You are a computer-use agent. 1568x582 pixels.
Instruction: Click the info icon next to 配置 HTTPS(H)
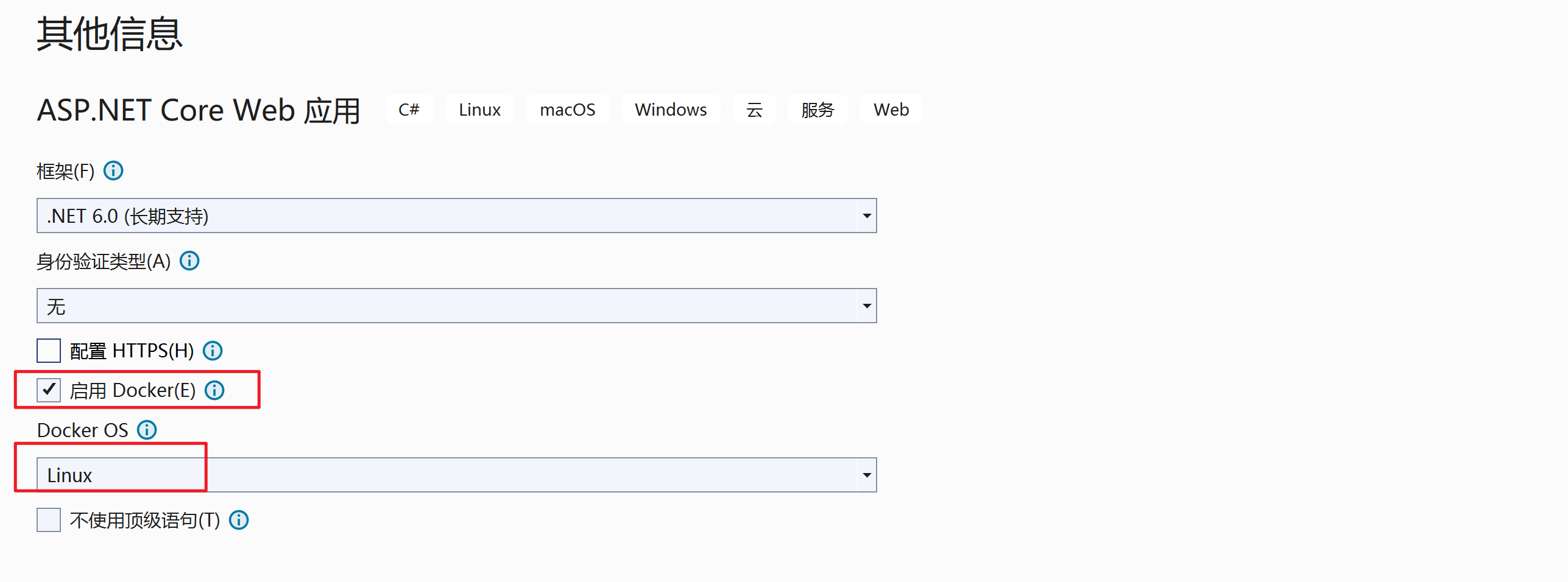tap(213, 351)
